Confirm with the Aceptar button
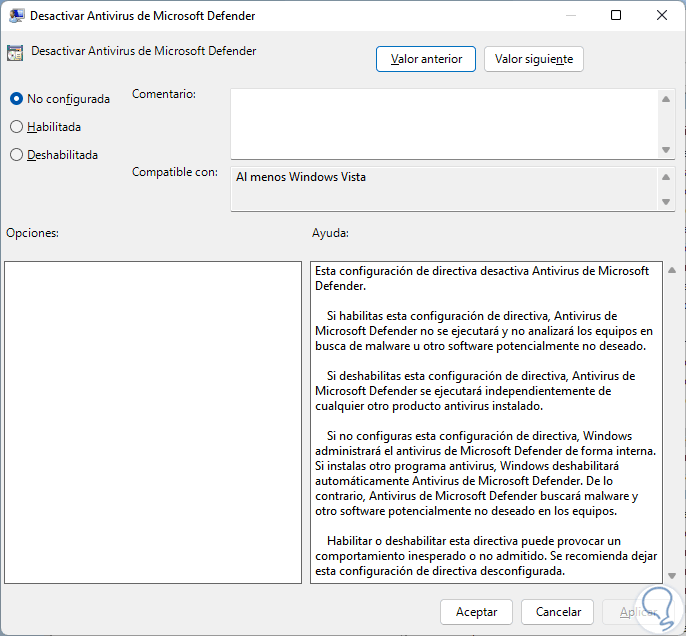This screenshot has width=686, height=636. pyautogui.click(x=476, y=612)
